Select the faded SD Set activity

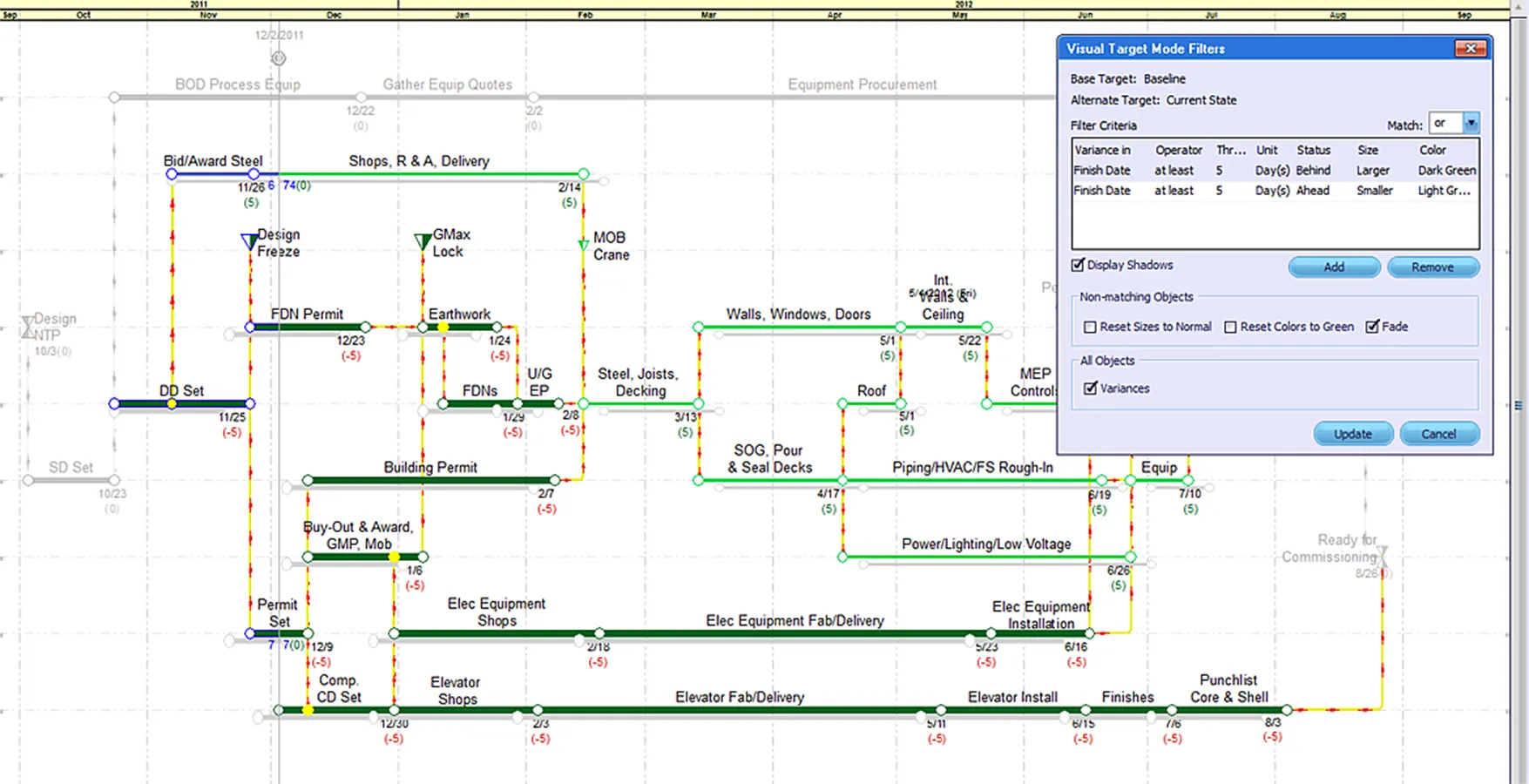71,467
